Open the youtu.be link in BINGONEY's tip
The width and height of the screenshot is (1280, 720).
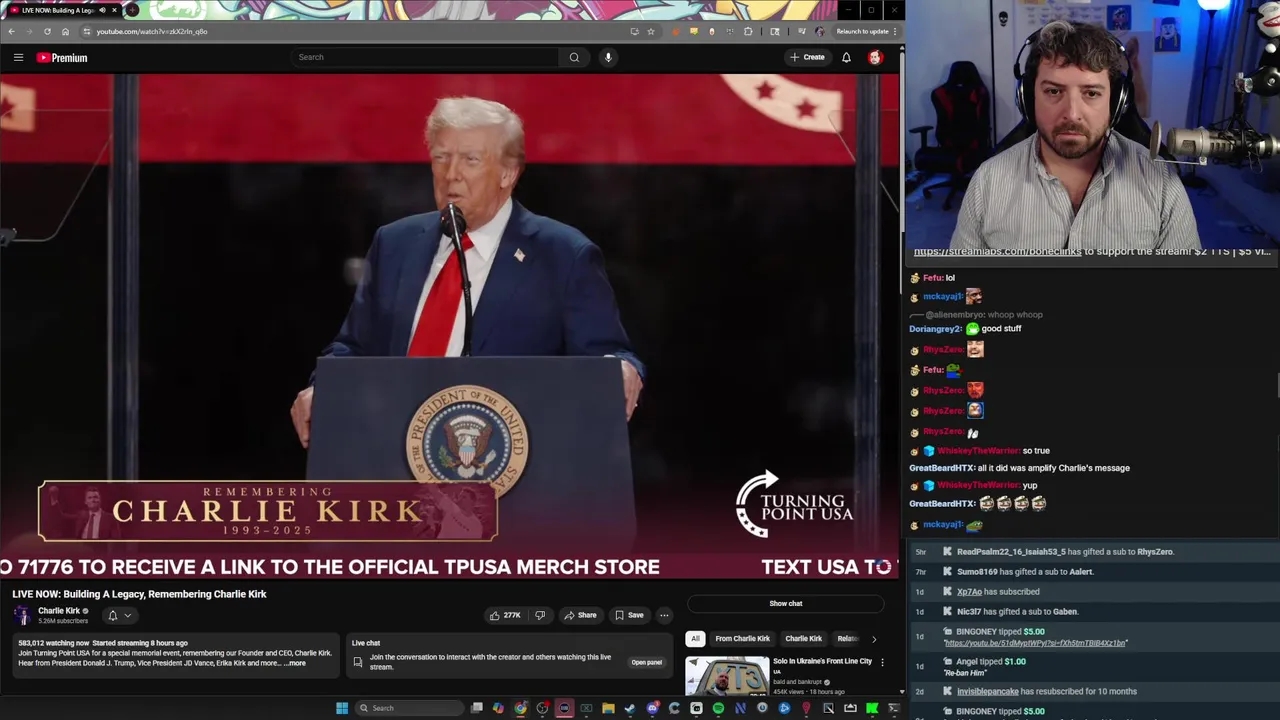(x=1035, y=643)
